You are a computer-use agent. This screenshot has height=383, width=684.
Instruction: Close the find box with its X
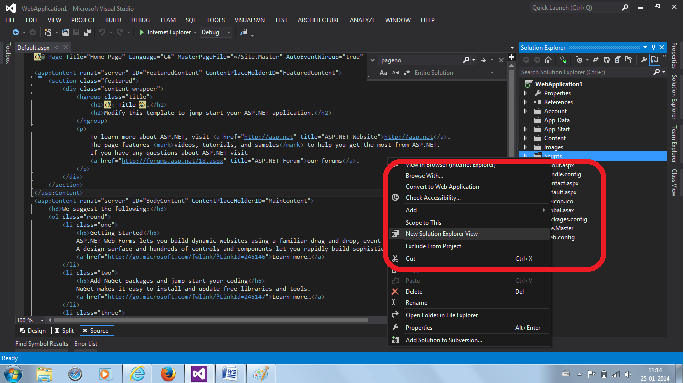pyautogui.click(x=501, y=60)
